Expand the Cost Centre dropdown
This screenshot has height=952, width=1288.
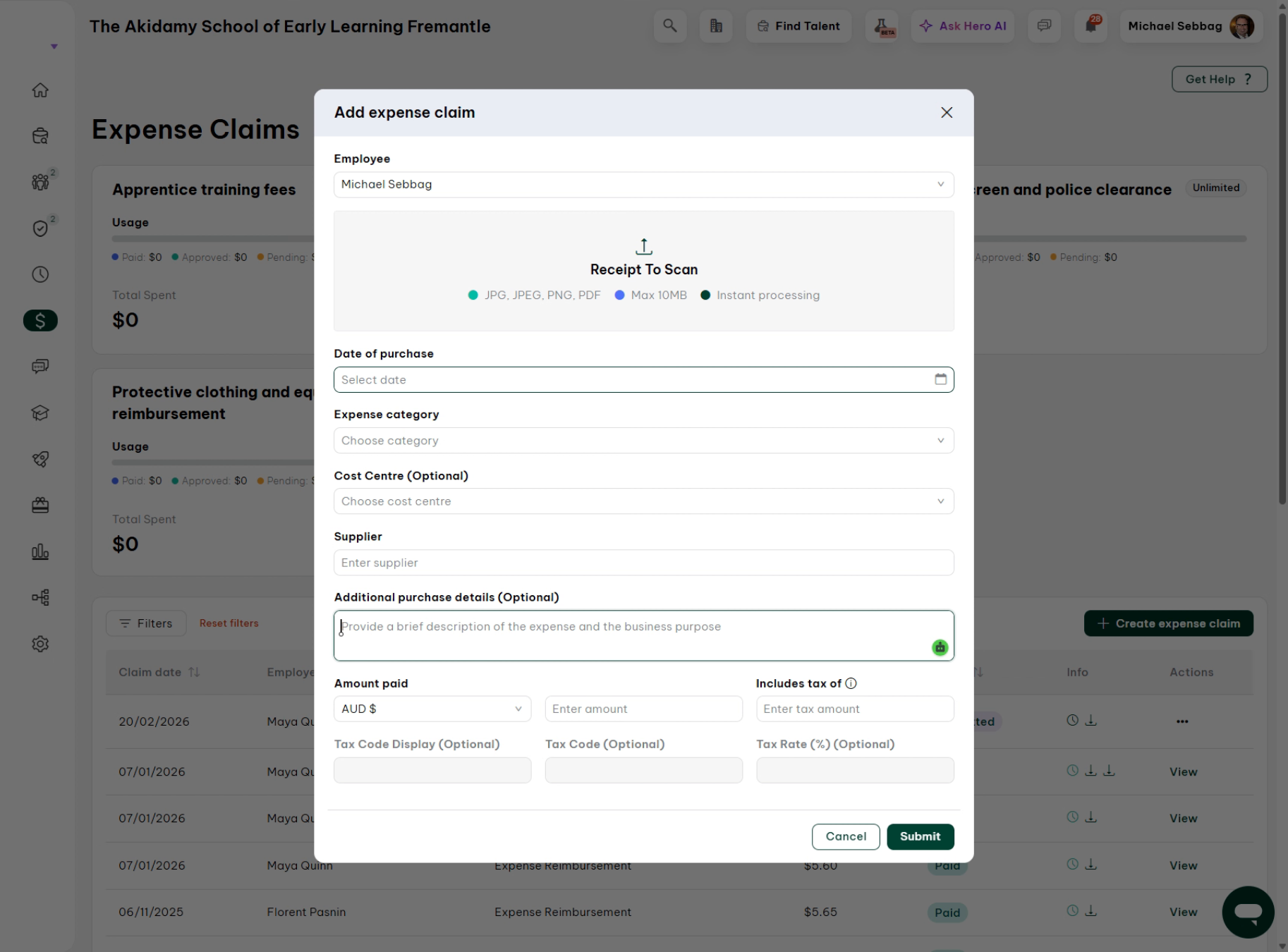tap(643, 501)
